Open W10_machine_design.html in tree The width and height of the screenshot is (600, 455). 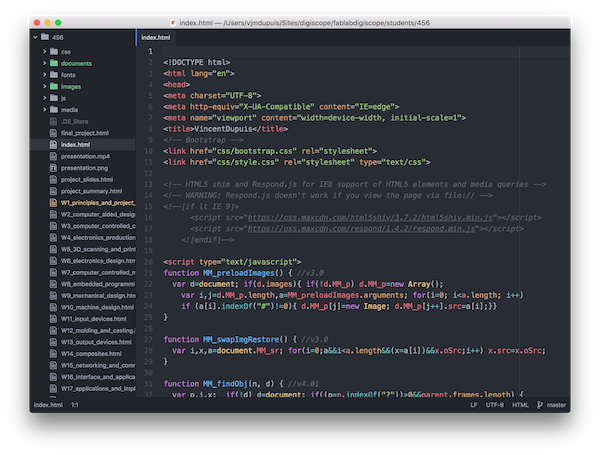pyautogui.click(x=97, y=307)
